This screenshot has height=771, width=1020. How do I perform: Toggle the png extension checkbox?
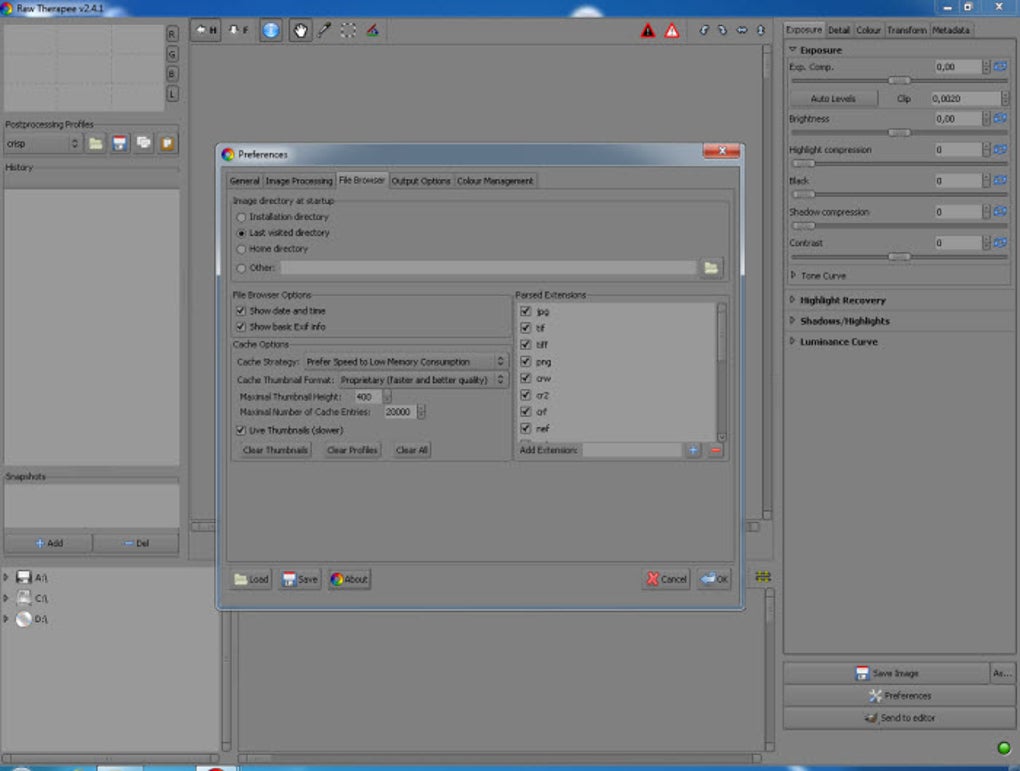tap(526, 361)
